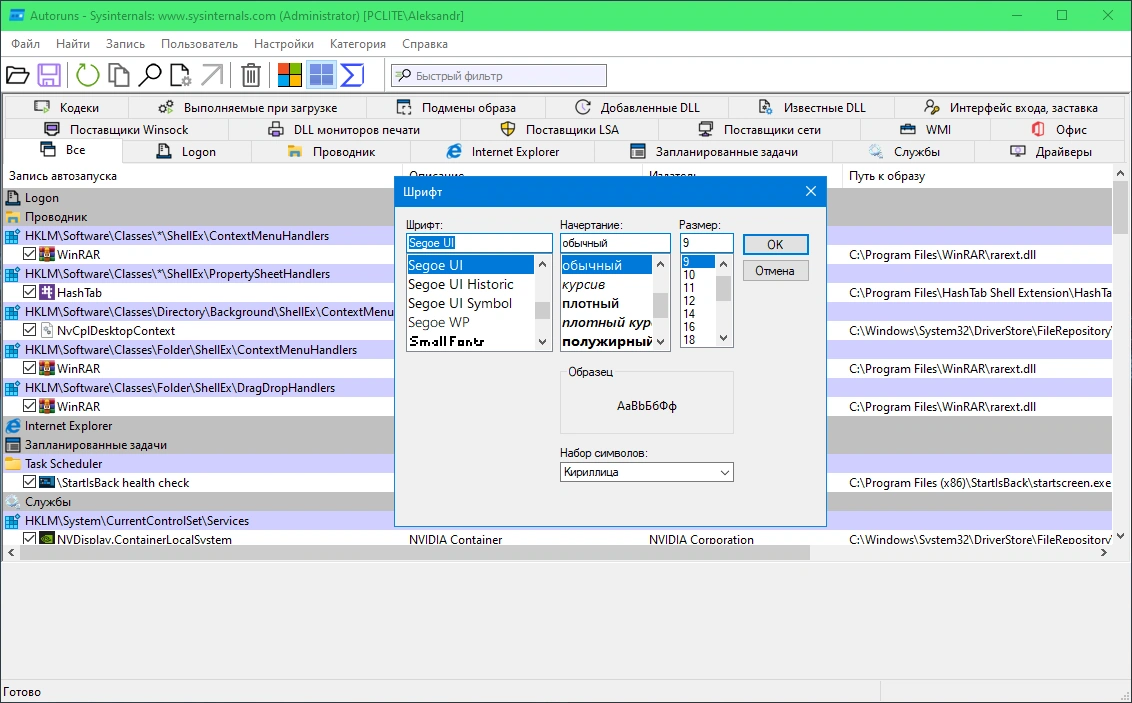Switch to the Кодеки tab
The image size is (1132, 703).
pyautogui.click(x=66, y=108)
